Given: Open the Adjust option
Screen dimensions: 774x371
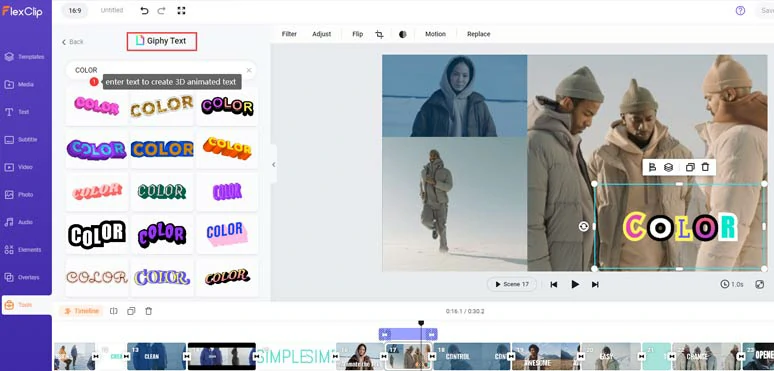Looking at the screenshot, I should click(321, 34).
